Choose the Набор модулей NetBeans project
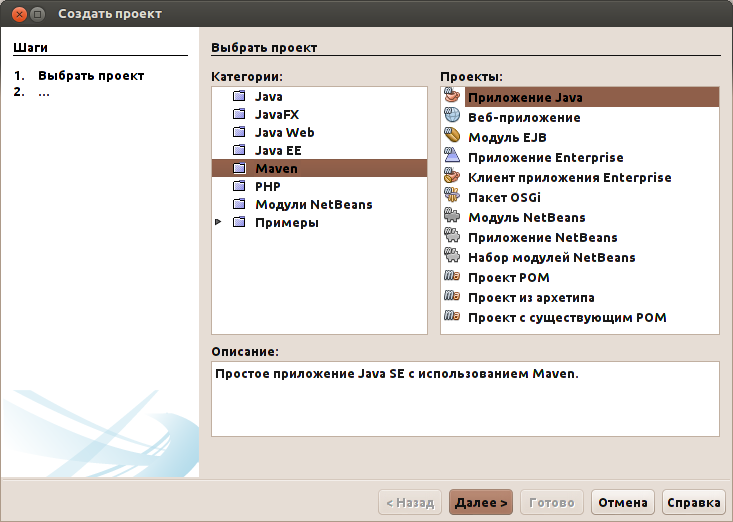Screen dimensions: 733x522 click(552, 258)
